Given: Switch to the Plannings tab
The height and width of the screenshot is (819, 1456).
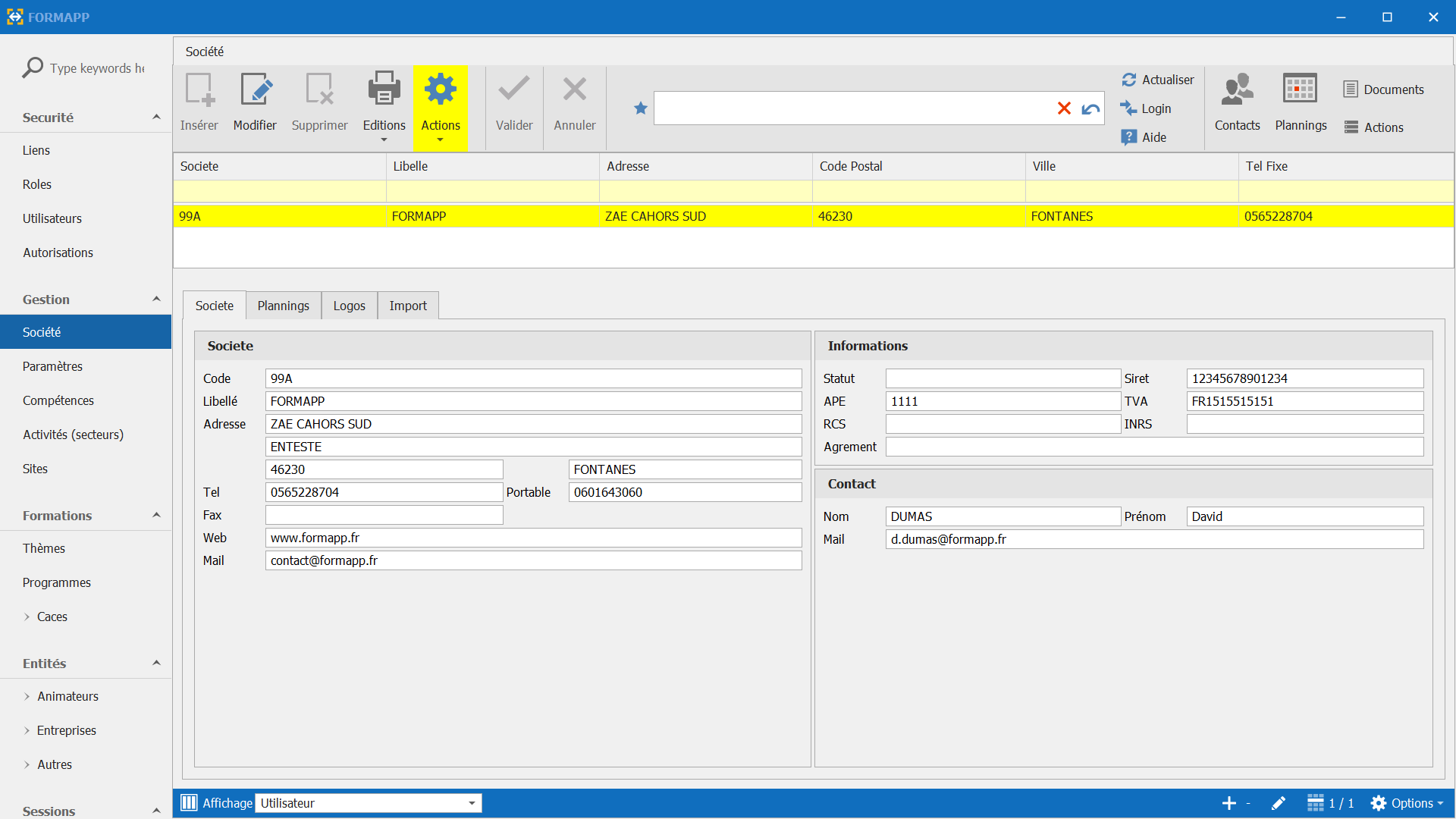Looking at the screenshot, I should 284,306.
